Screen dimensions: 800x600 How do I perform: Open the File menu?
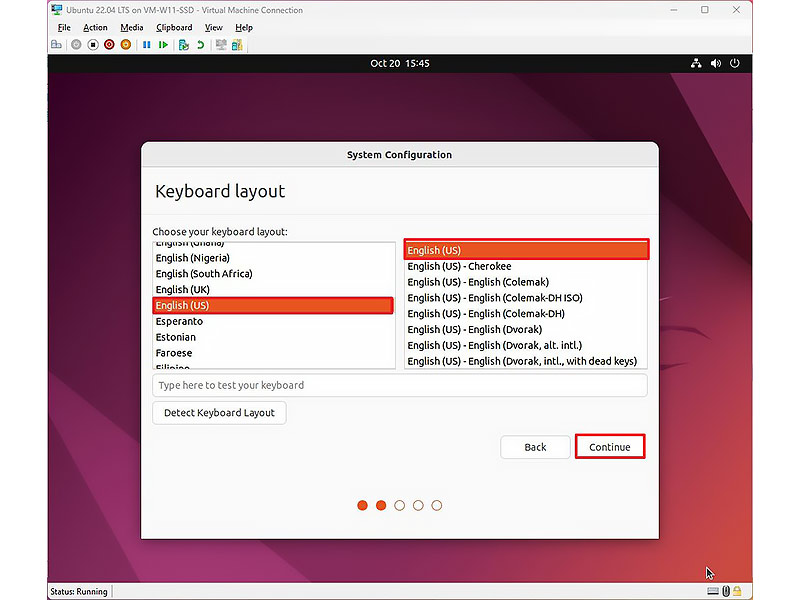click(64, 28)
